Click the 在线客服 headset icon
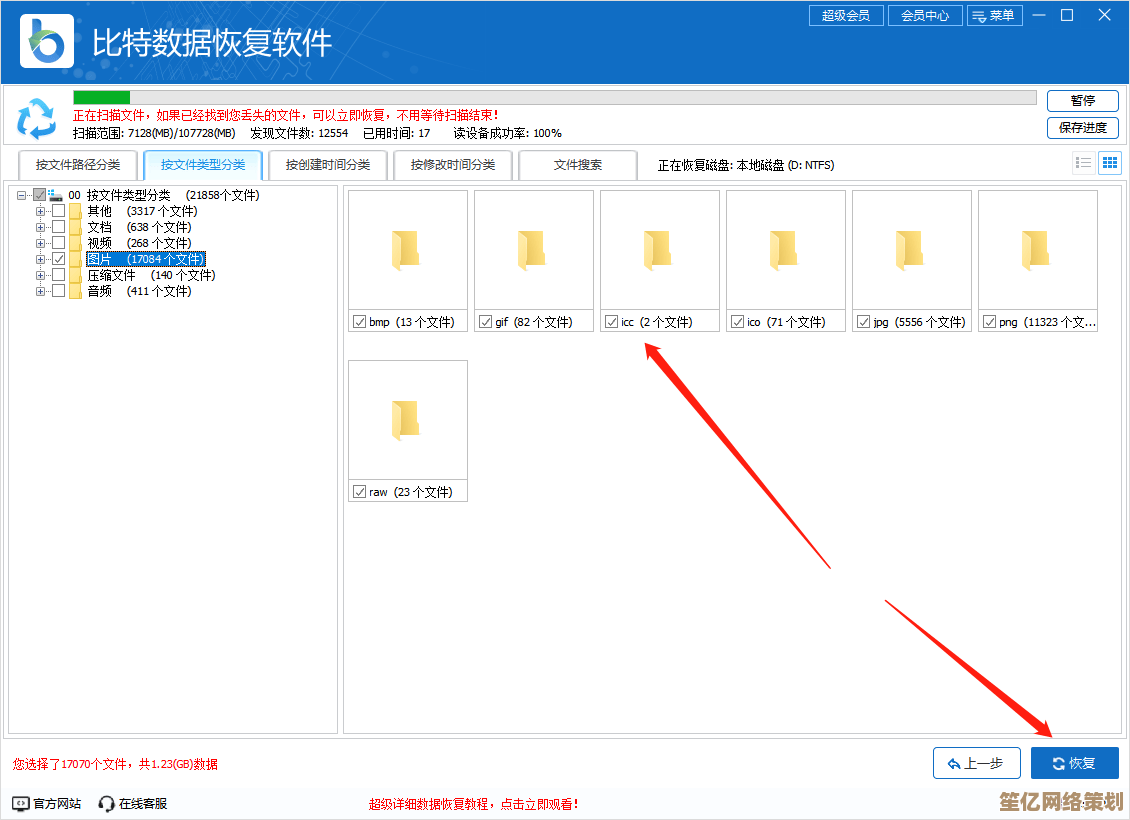This screenshot has height=820, width=1130. [107, 803]
